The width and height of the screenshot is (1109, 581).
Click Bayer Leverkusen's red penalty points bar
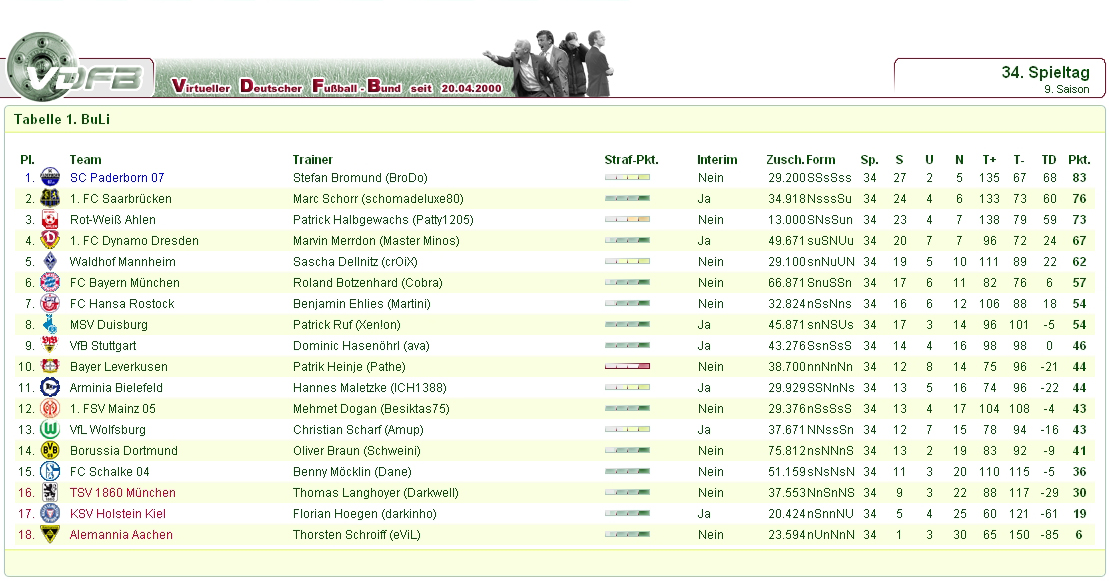coord(627,367)
